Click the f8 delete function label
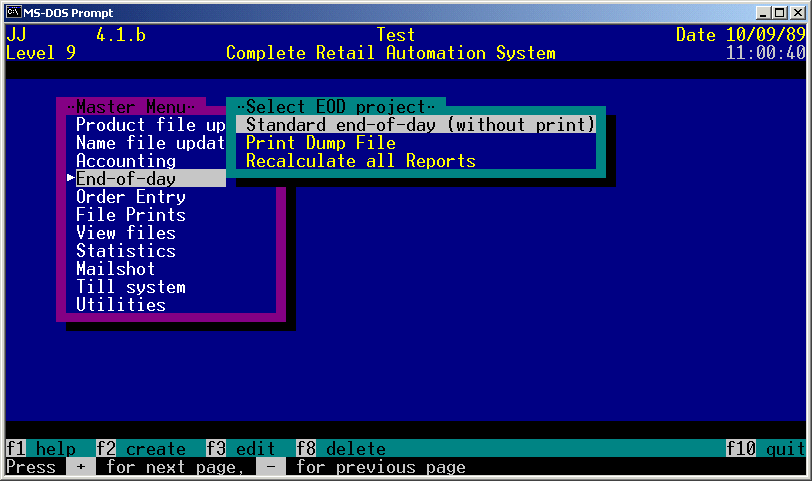 [341, 449]
